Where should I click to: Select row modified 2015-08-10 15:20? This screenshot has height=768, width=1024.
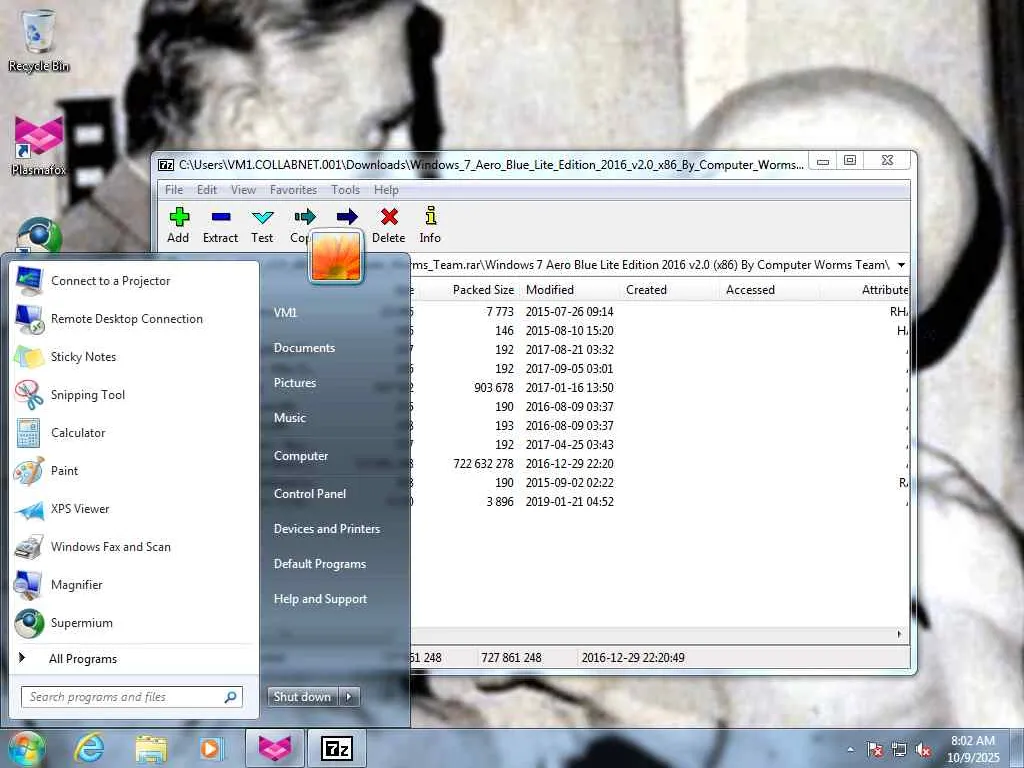click(660, 330)
